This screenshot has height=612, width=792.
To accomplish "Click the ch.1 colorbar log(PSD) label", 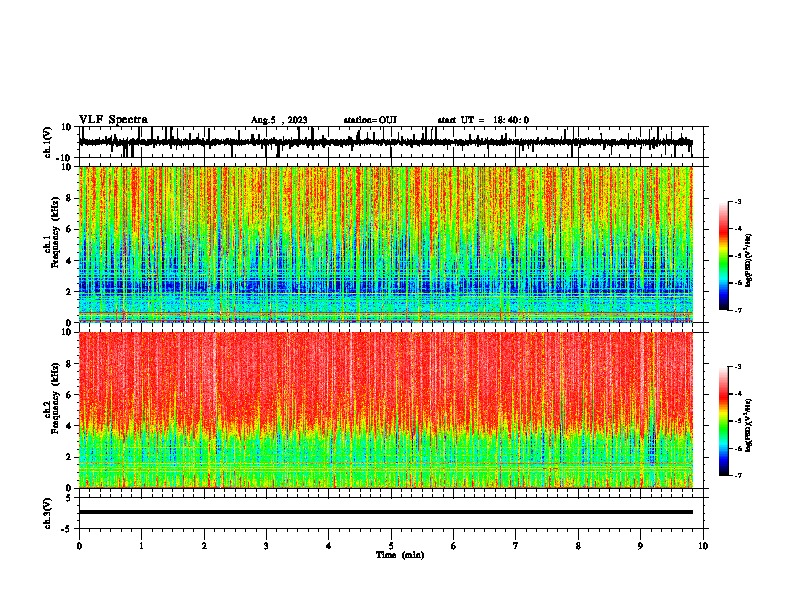I will 748,261.
